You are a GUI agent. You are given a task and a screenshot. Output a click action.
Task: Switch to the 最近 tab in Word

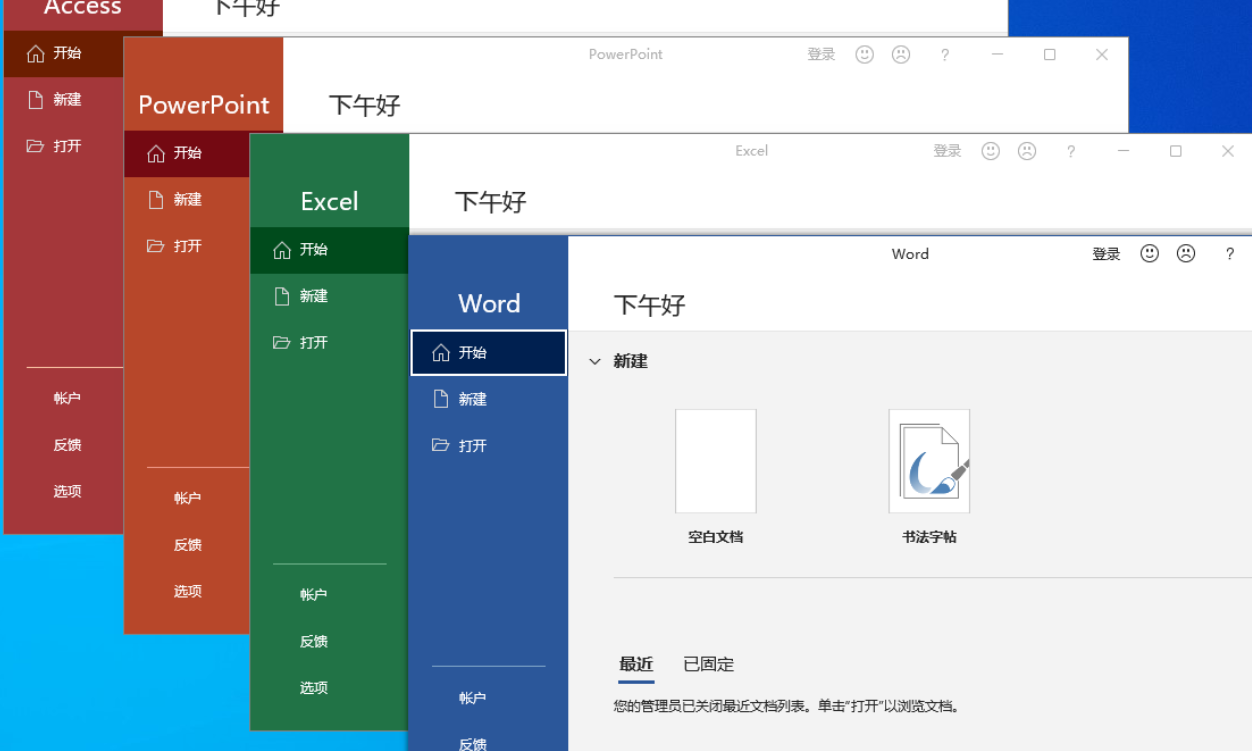(636, 664)
